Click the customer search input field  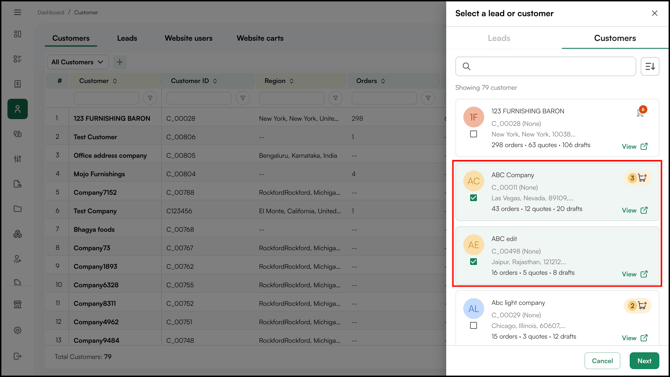546,66
